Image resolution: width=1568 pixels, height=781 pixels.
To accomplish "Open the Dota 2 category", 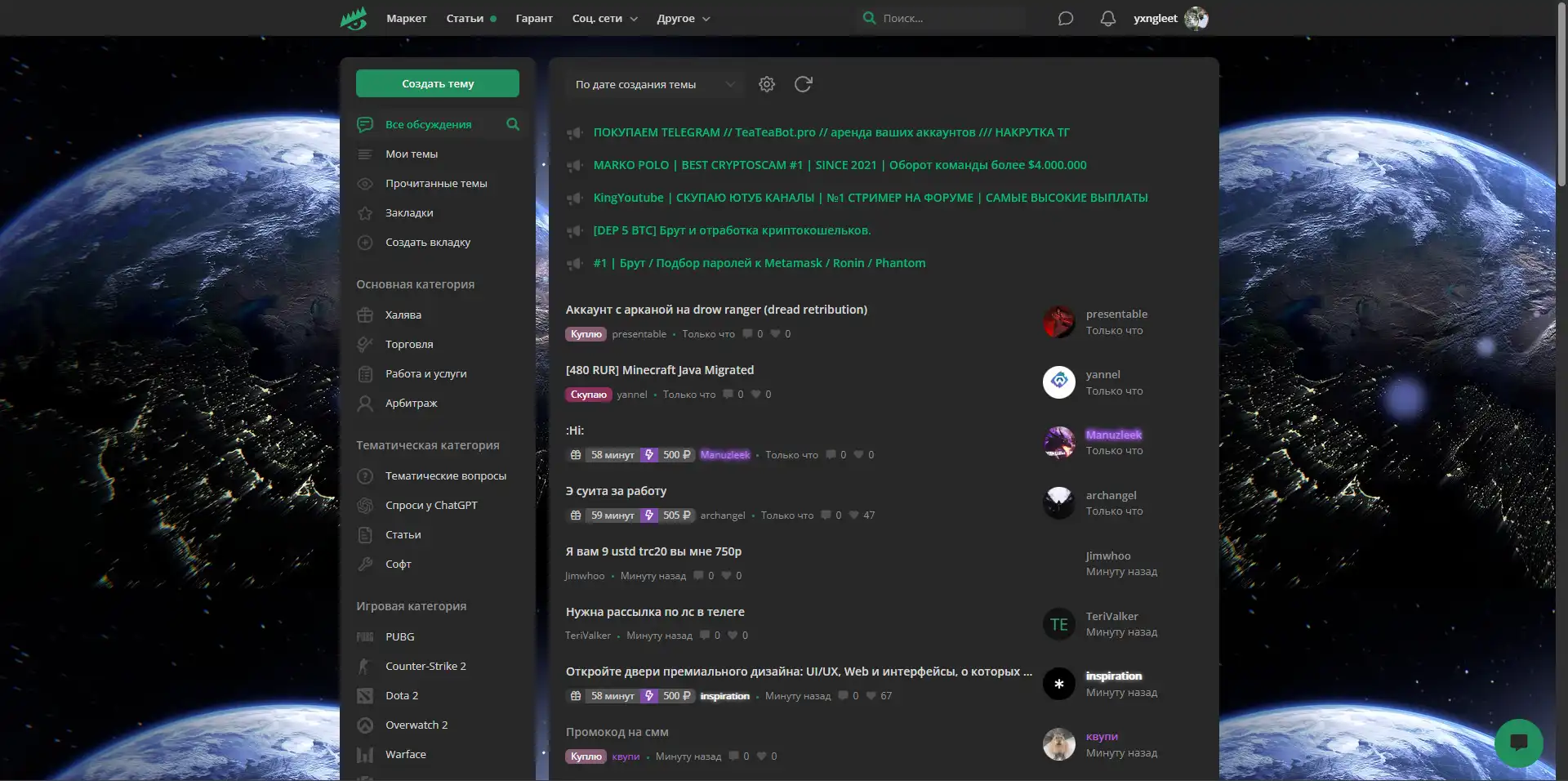I will [x=402, y=695].
